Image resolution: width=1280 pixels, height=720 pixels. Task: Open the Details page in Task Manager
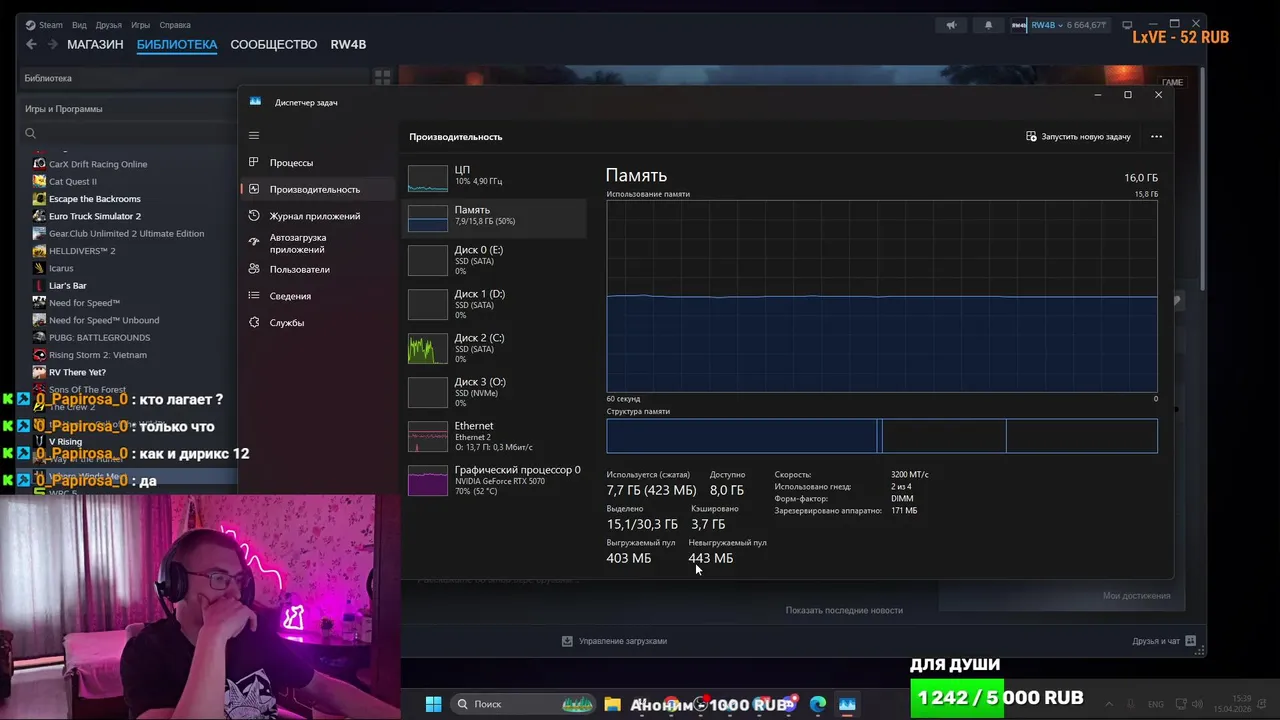290,296
